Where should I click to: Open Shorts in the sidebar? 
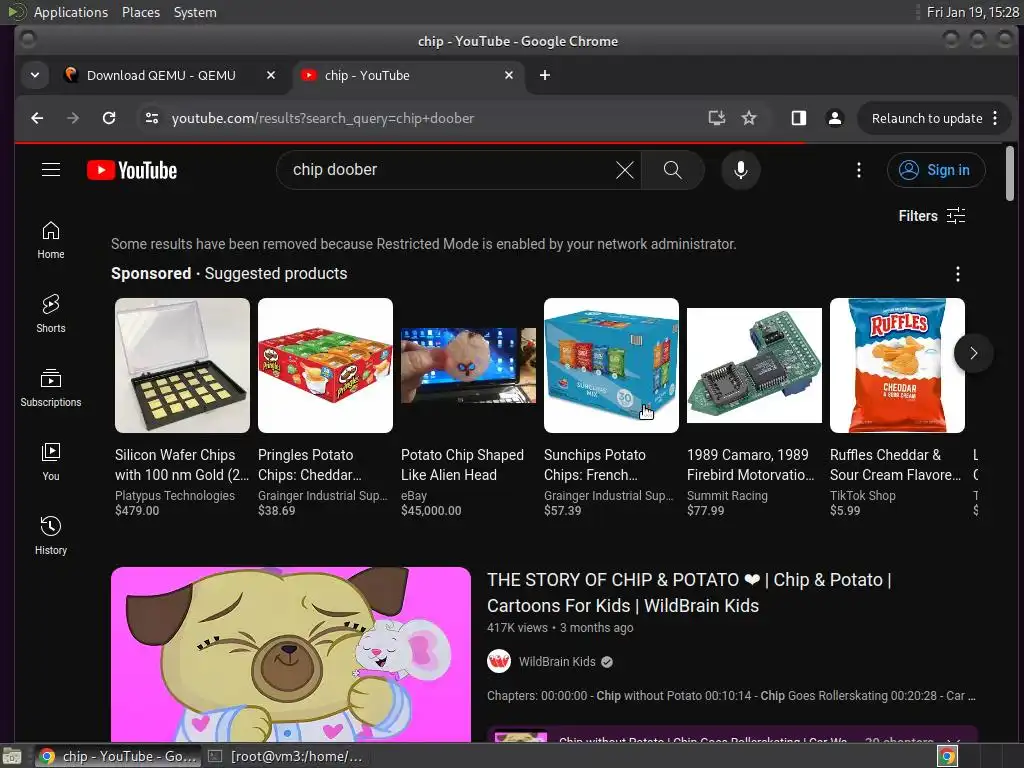(51, 313)
